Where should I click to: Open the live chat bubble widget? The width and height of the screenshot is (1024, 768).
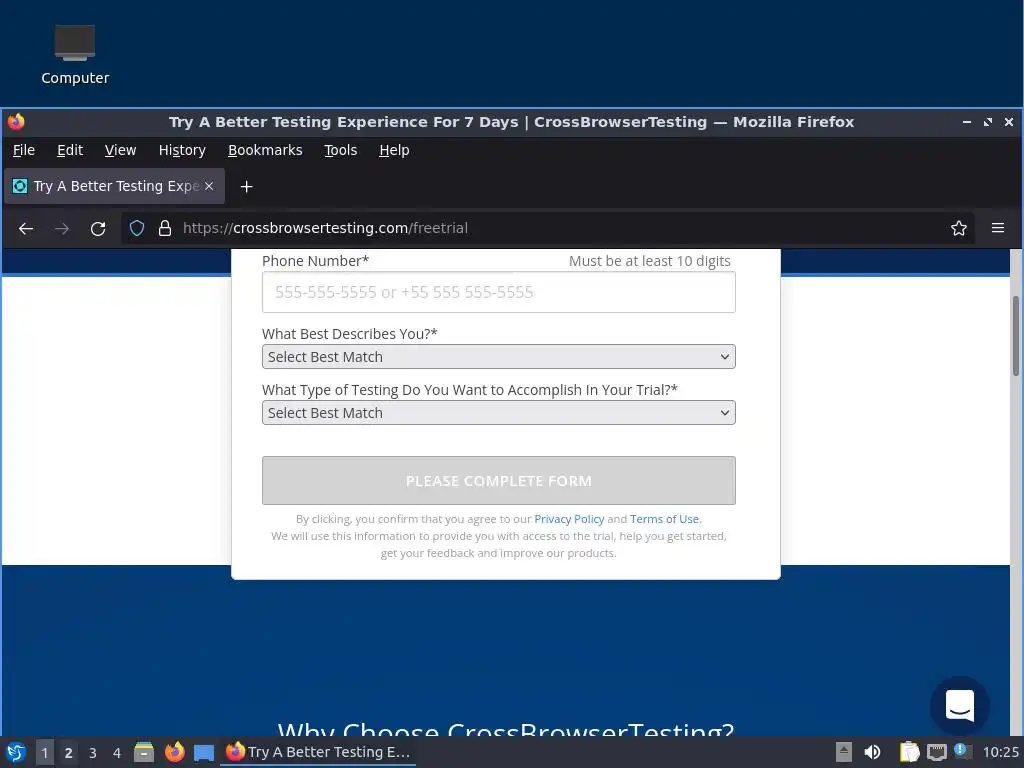[959, 706]
